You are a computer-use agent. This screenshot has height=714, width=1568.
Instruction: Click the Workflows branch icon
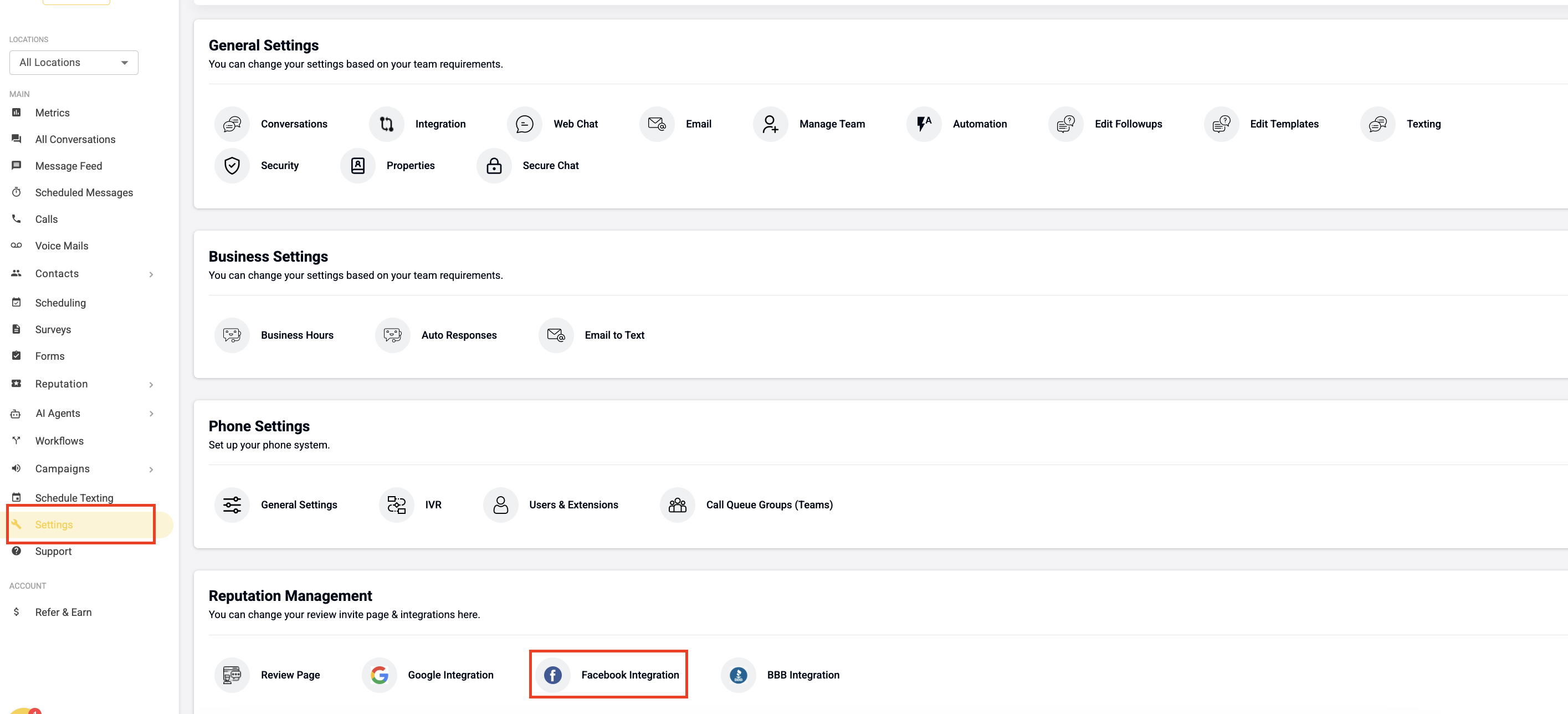click(17, 441)
